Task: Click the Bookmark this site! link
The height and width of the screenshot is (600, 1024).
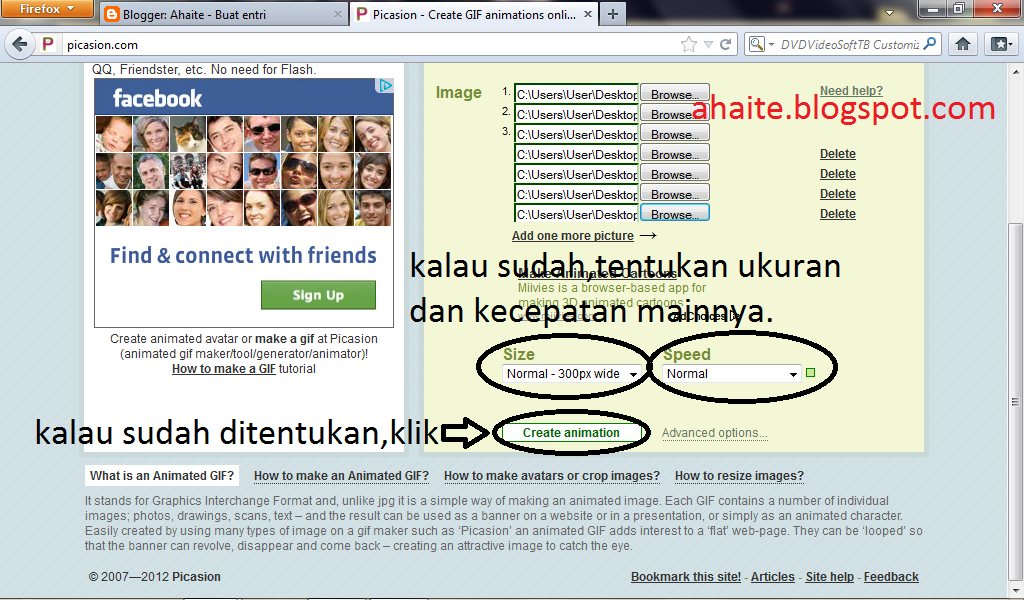Action: click(x=686, y=576)
